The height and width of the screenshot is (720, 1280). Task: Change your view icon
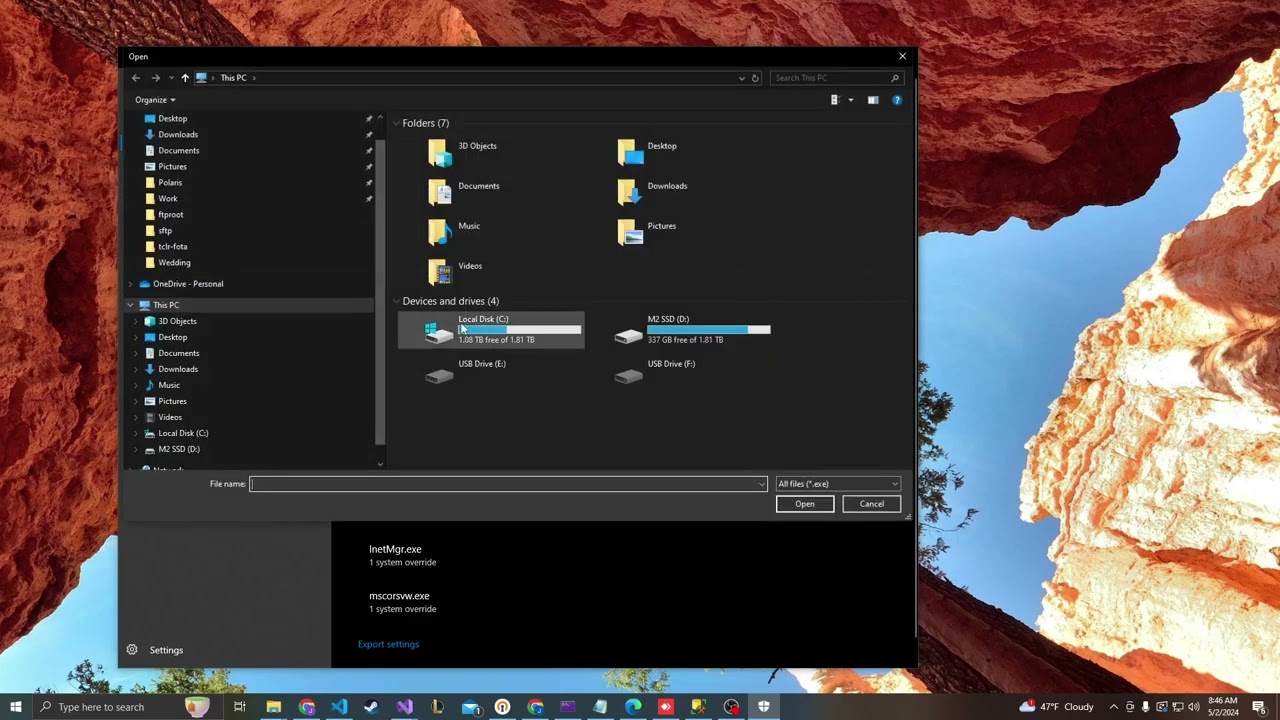[834, 100]
